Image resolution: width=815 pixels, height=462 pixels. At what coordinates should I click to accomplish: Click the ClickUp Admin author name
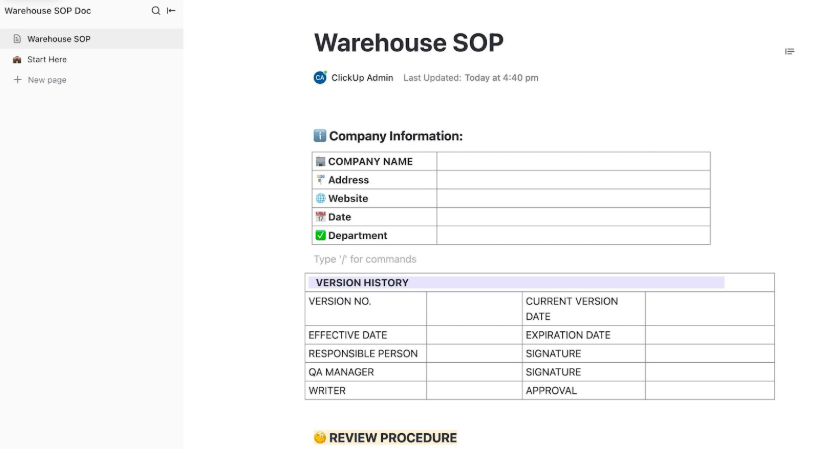click(362, 78)
